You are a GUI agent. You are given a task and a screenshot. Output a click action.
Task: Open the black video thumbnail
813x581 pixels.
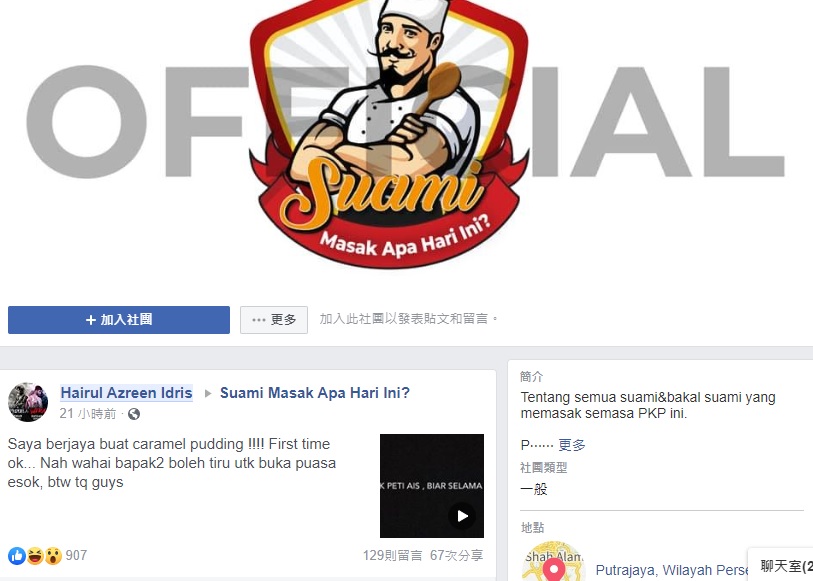432,486
